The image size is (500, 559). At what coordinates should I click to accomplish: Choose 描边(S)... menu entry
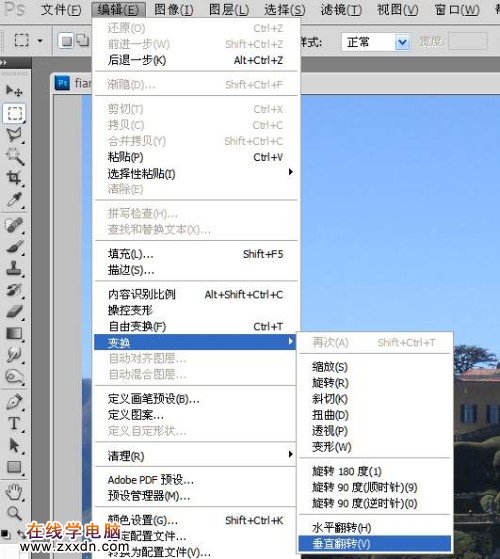pos(195,271)
